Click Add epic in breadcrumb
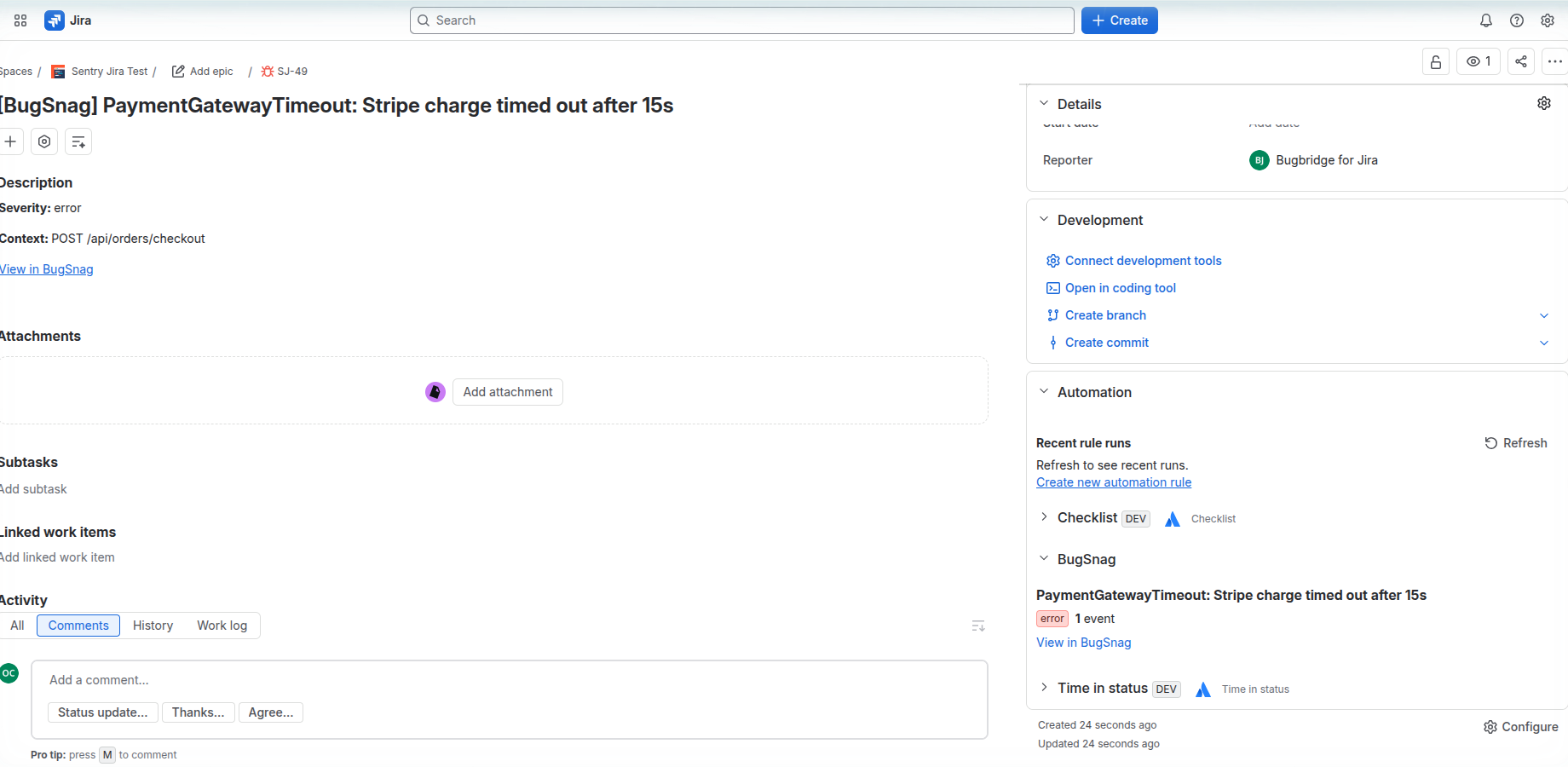Image resolution: width=1568 pixels, height=767 pixels. tap(203, 72)
